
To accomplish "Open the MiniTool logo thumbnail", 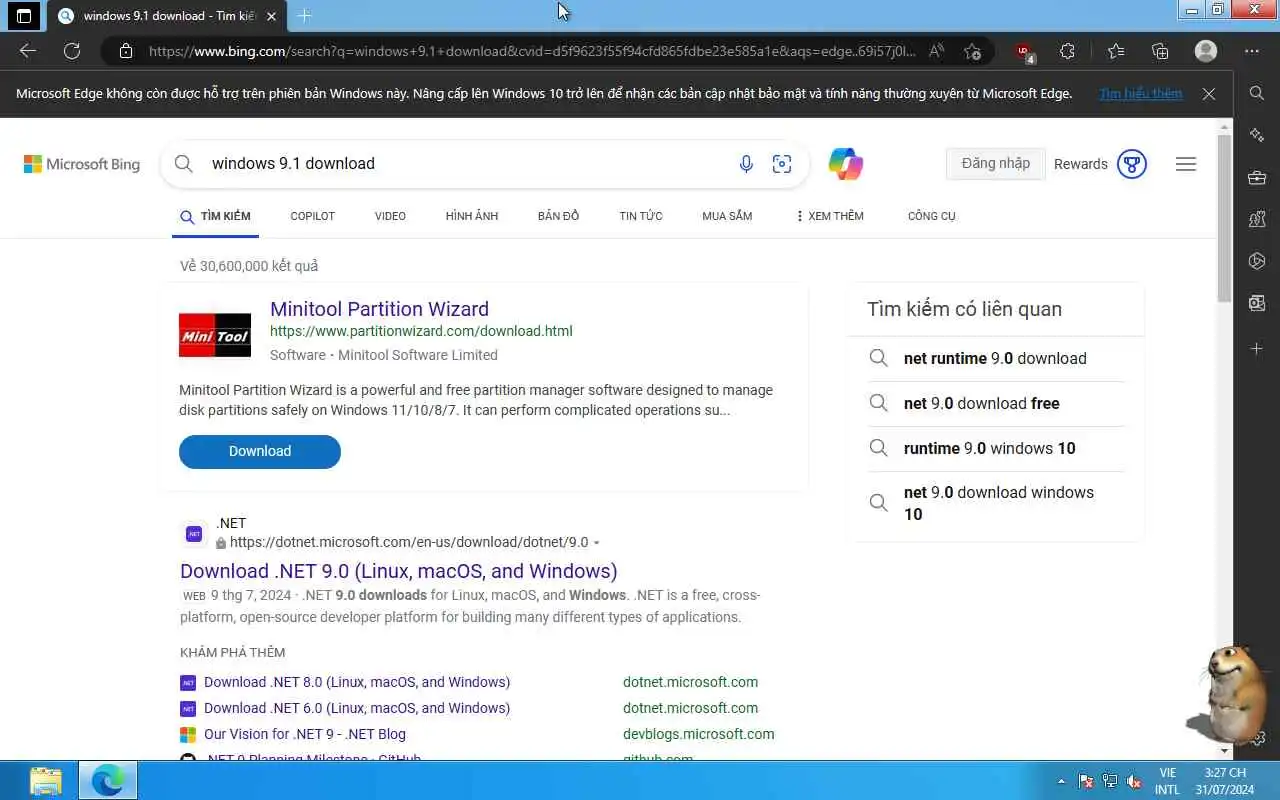I will [215, 335].
